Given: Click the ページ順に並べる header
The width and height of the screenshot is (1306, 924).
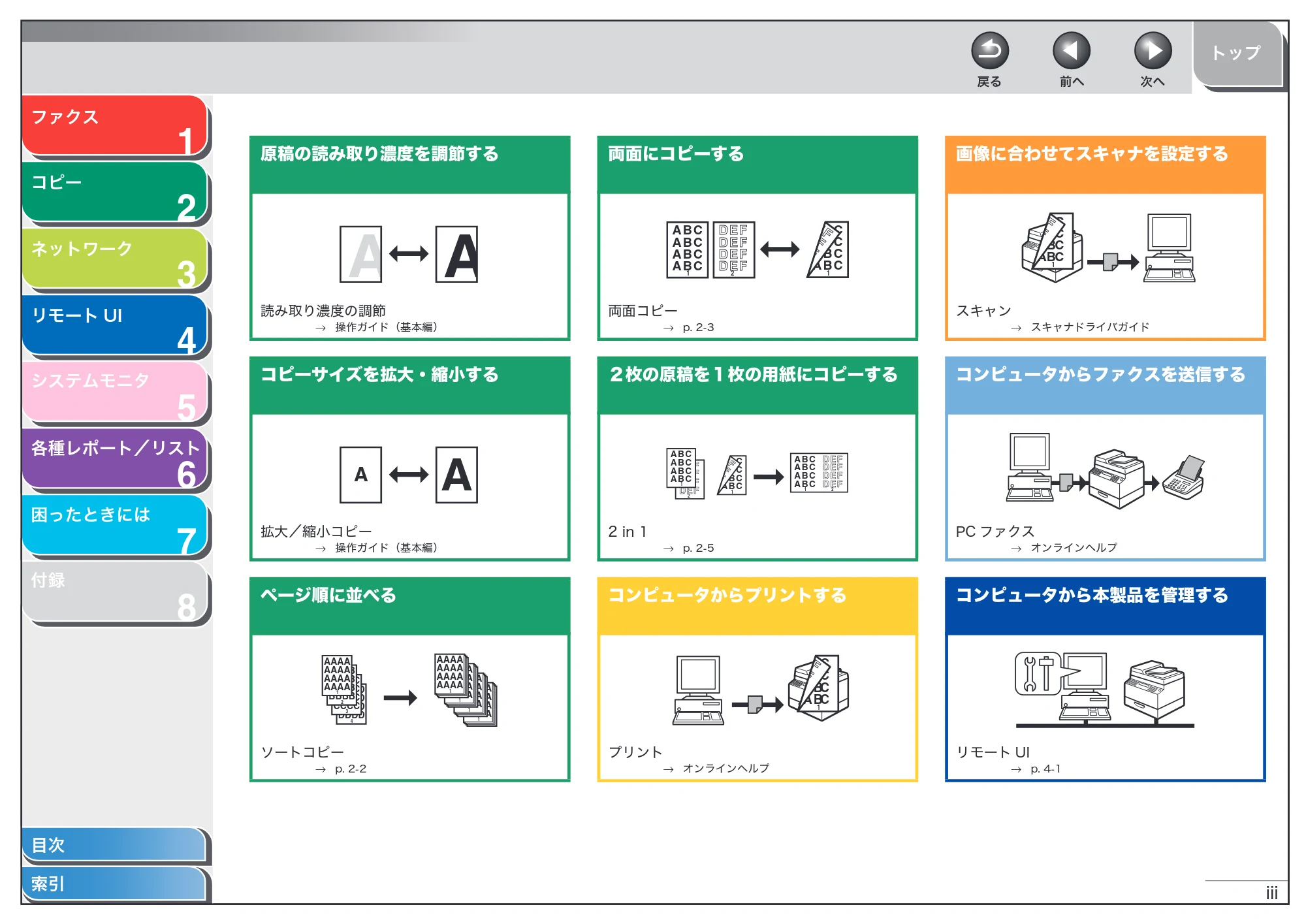Looking at the screenshot, I should (409, 606).
